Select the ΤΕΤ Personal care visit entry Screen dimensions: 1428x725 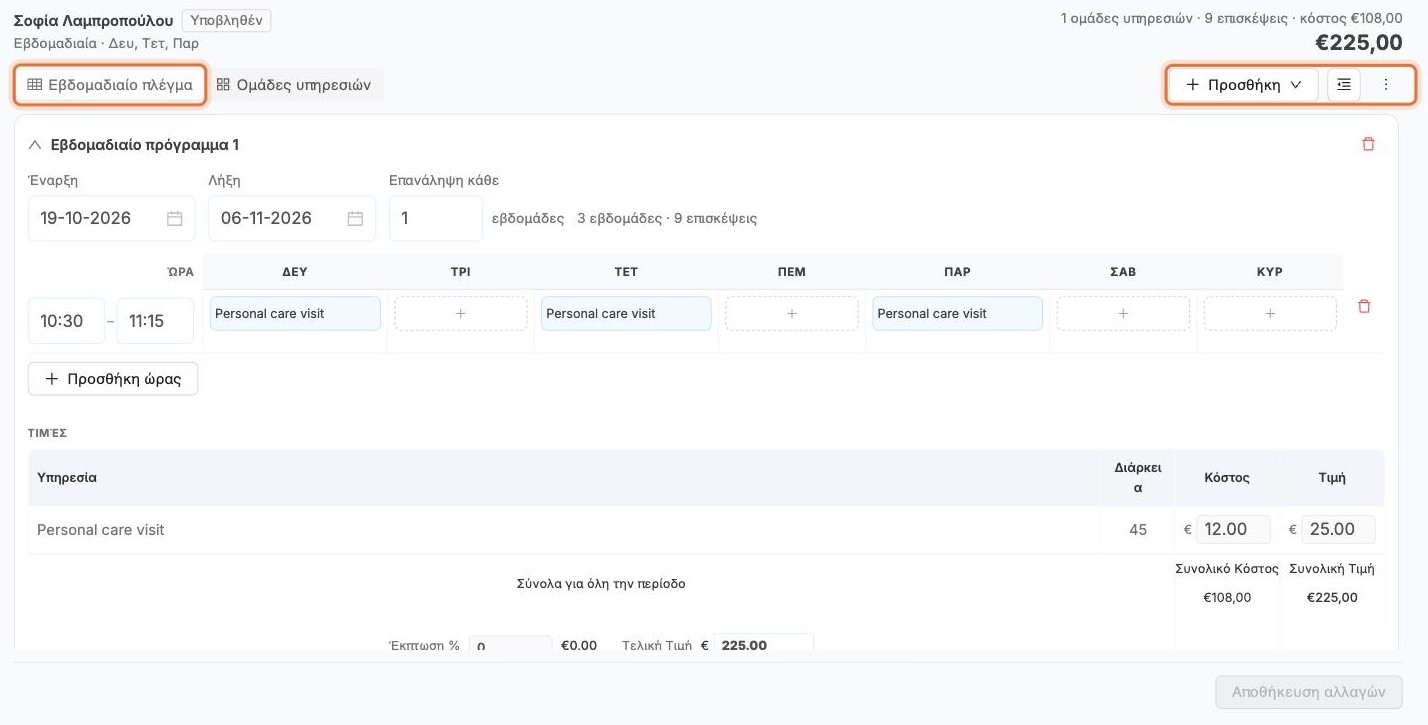click(x=626, y=313)
